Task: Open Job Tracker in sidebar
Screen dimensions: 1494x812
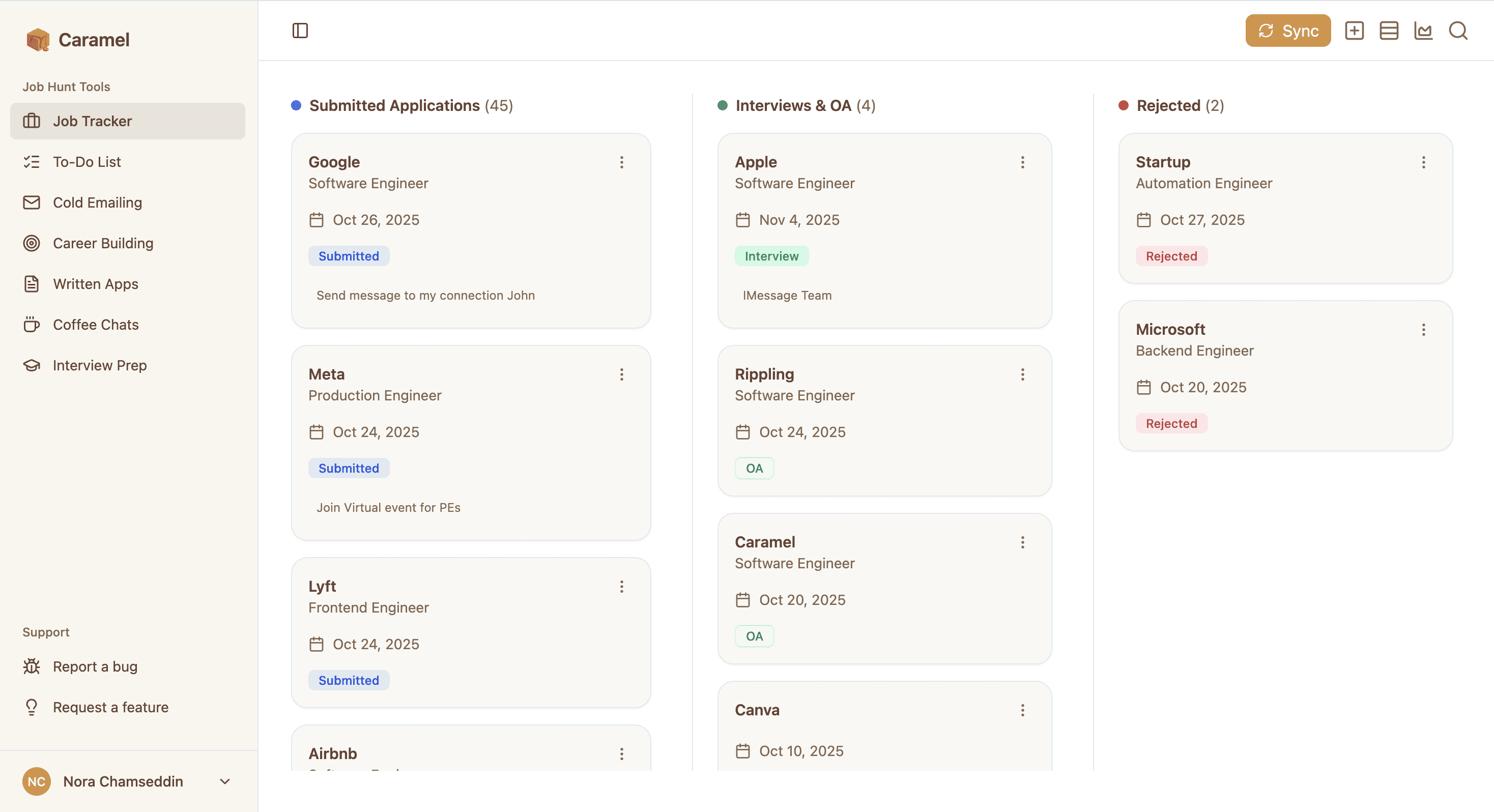Action: tap(128, 121)
